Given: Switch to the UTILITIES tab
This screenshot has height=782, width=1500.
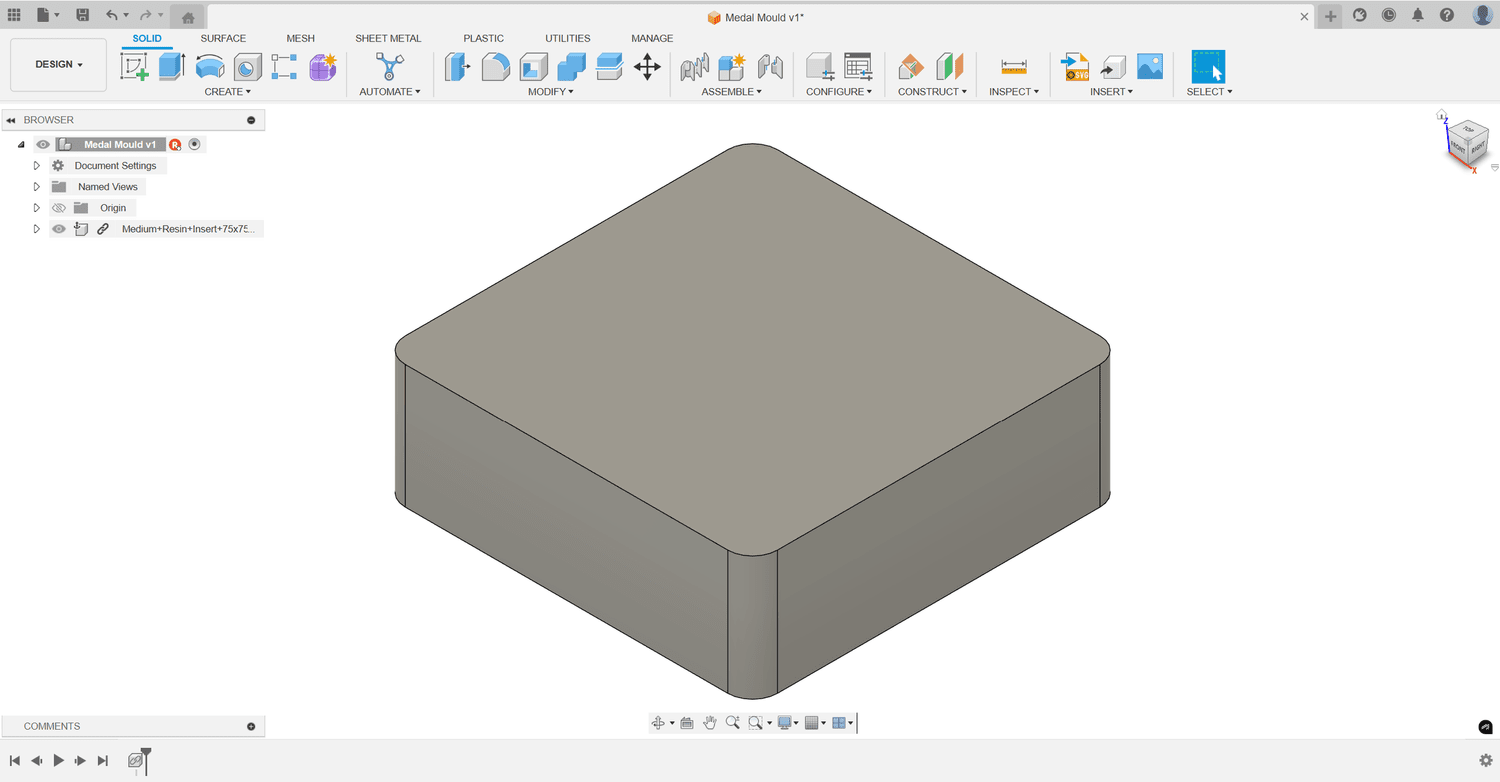Looking at the screenshot, I should pos(568,39).
